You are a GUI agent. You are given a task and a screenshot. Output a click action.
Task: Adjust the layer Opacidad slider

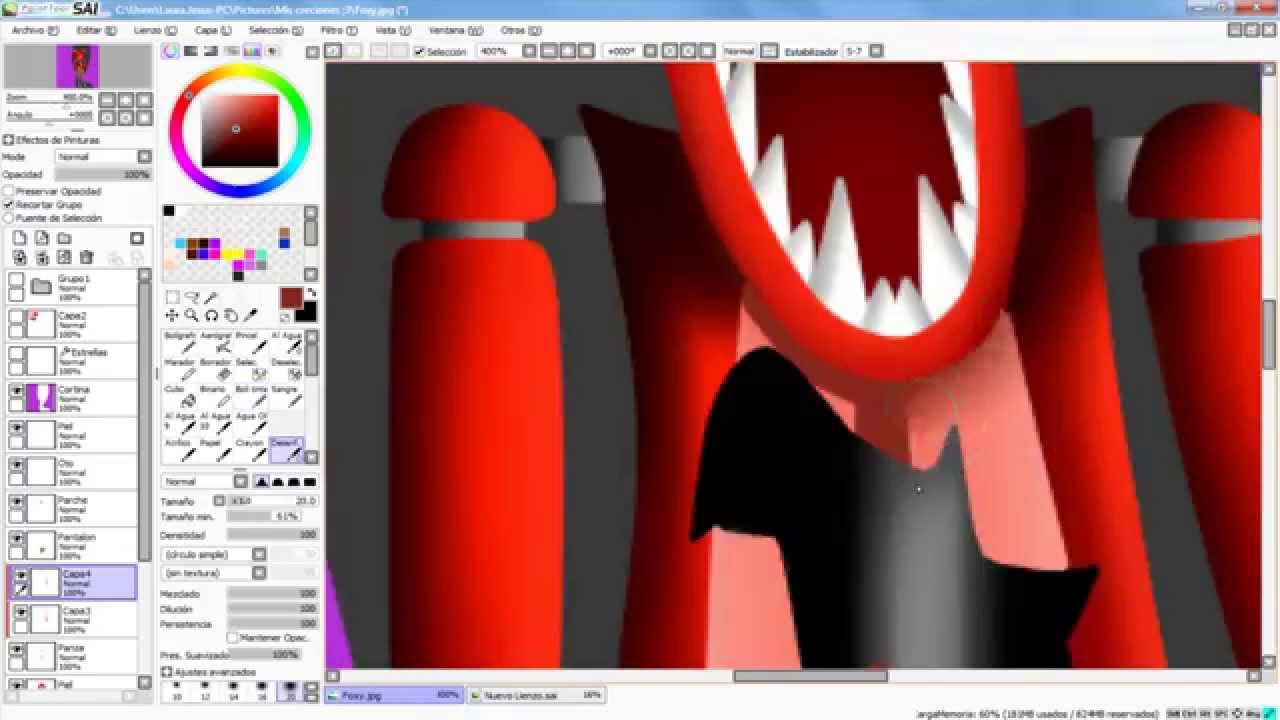[x=102, y=174]
